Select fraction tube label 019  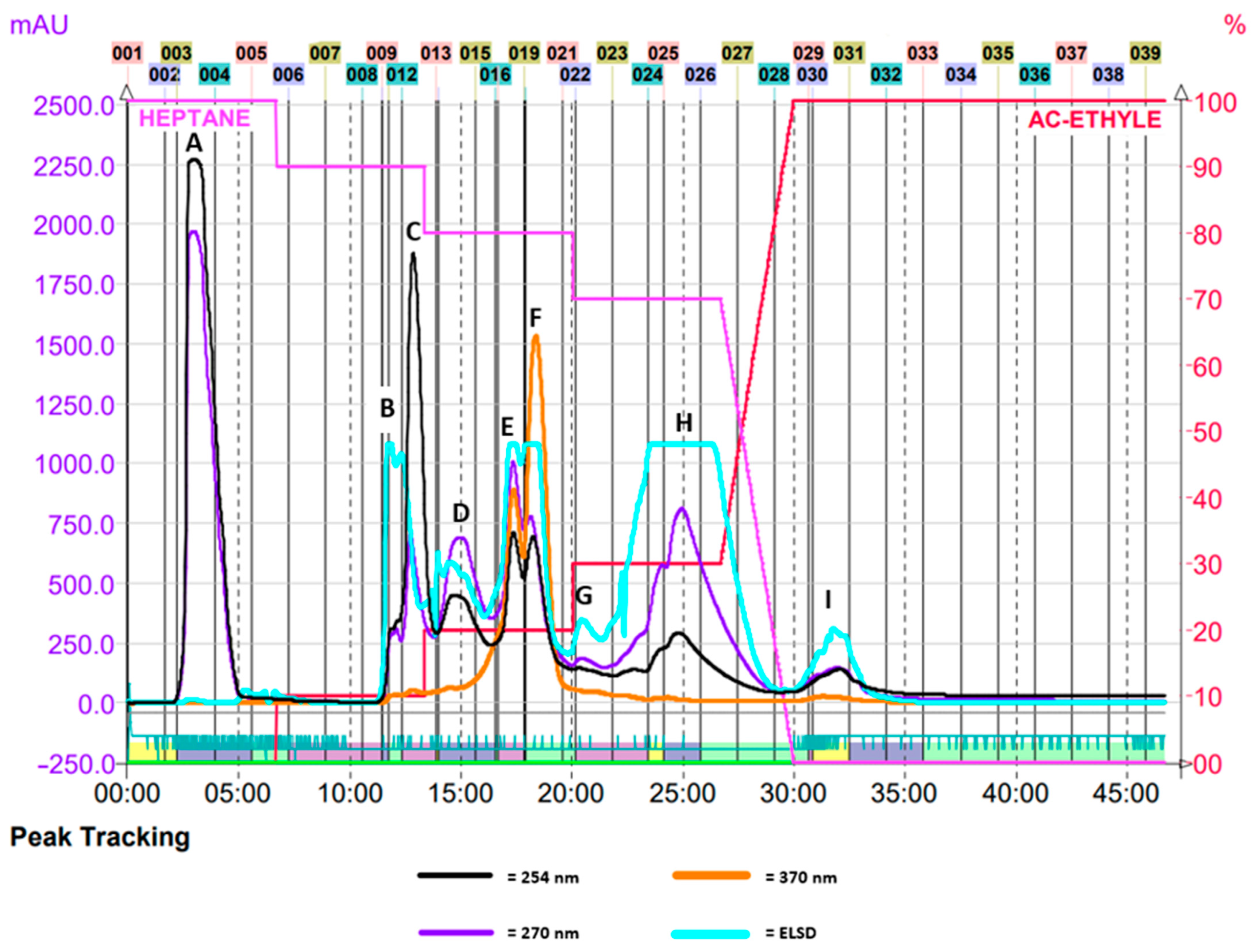coord(524,53)
